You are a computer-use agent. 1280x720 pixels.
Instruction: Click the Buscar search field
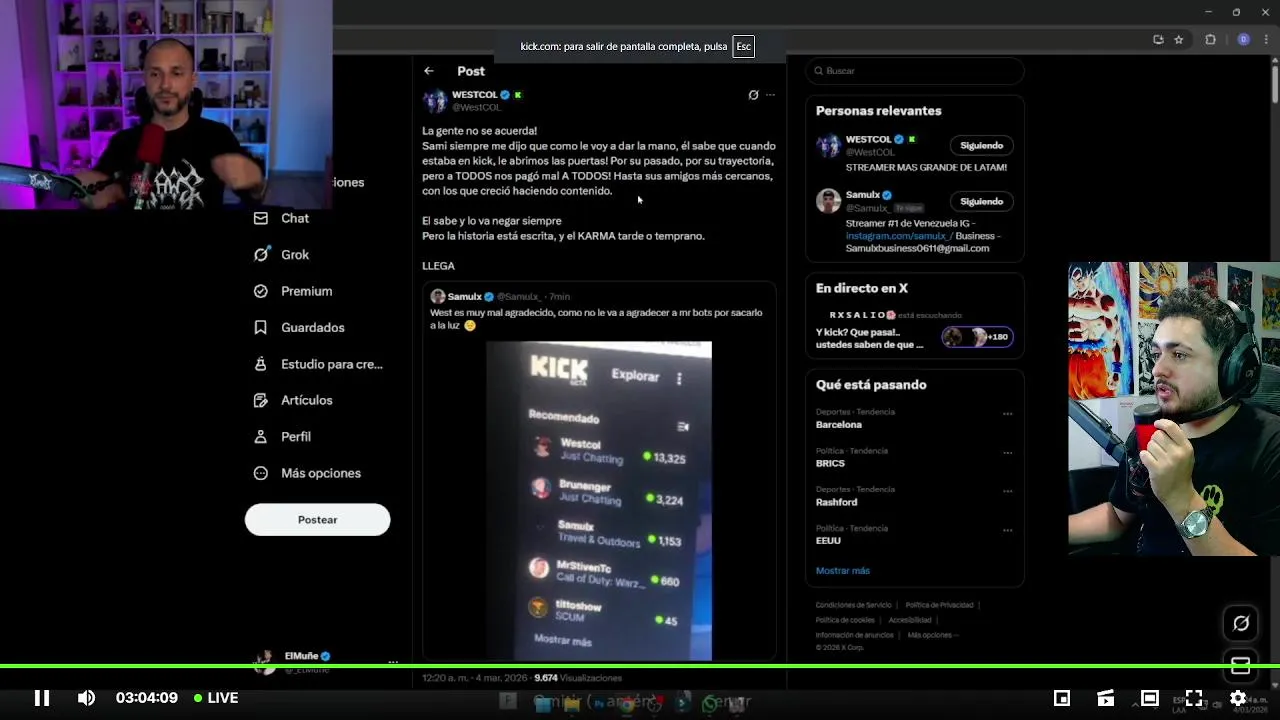[x=915, y=71]
